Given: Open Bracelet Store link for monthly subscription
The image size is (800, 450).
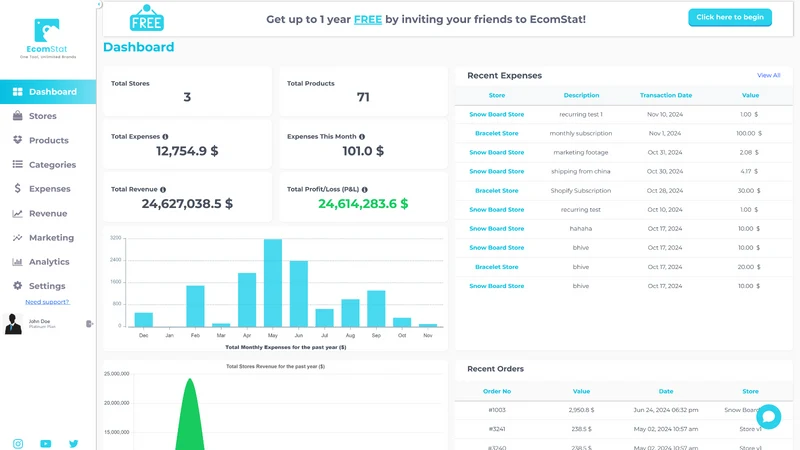Looking at the screenshot, I should (496, 133).
